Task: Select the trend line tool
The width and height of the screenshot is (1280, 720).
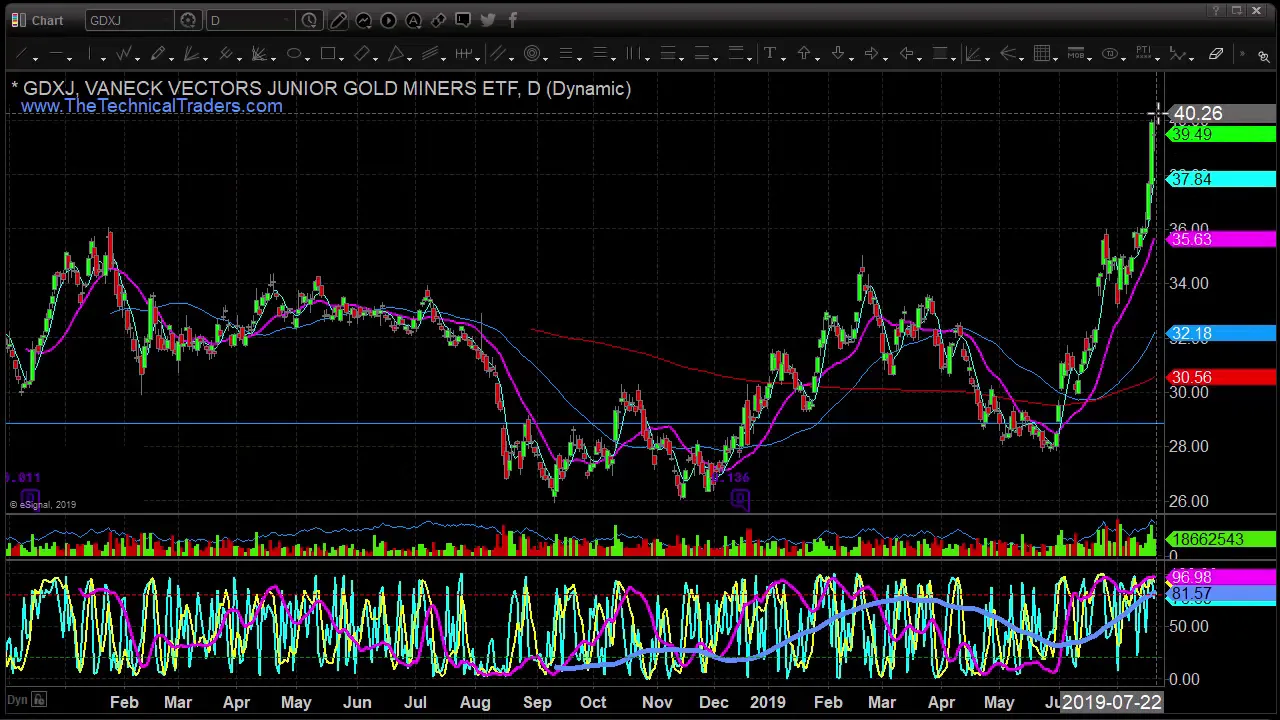Action: 23,54
